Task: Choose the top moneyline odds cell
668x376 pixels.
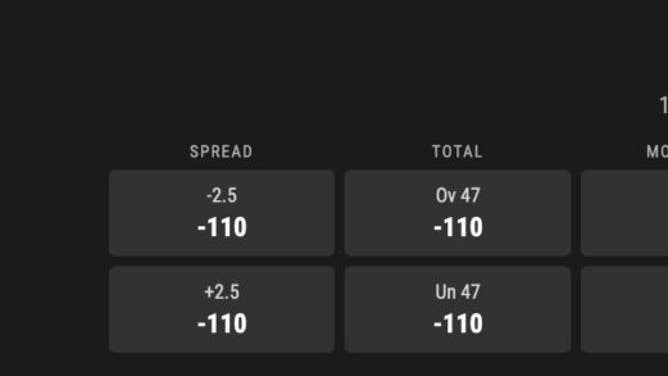Action: tap(625, 213)
